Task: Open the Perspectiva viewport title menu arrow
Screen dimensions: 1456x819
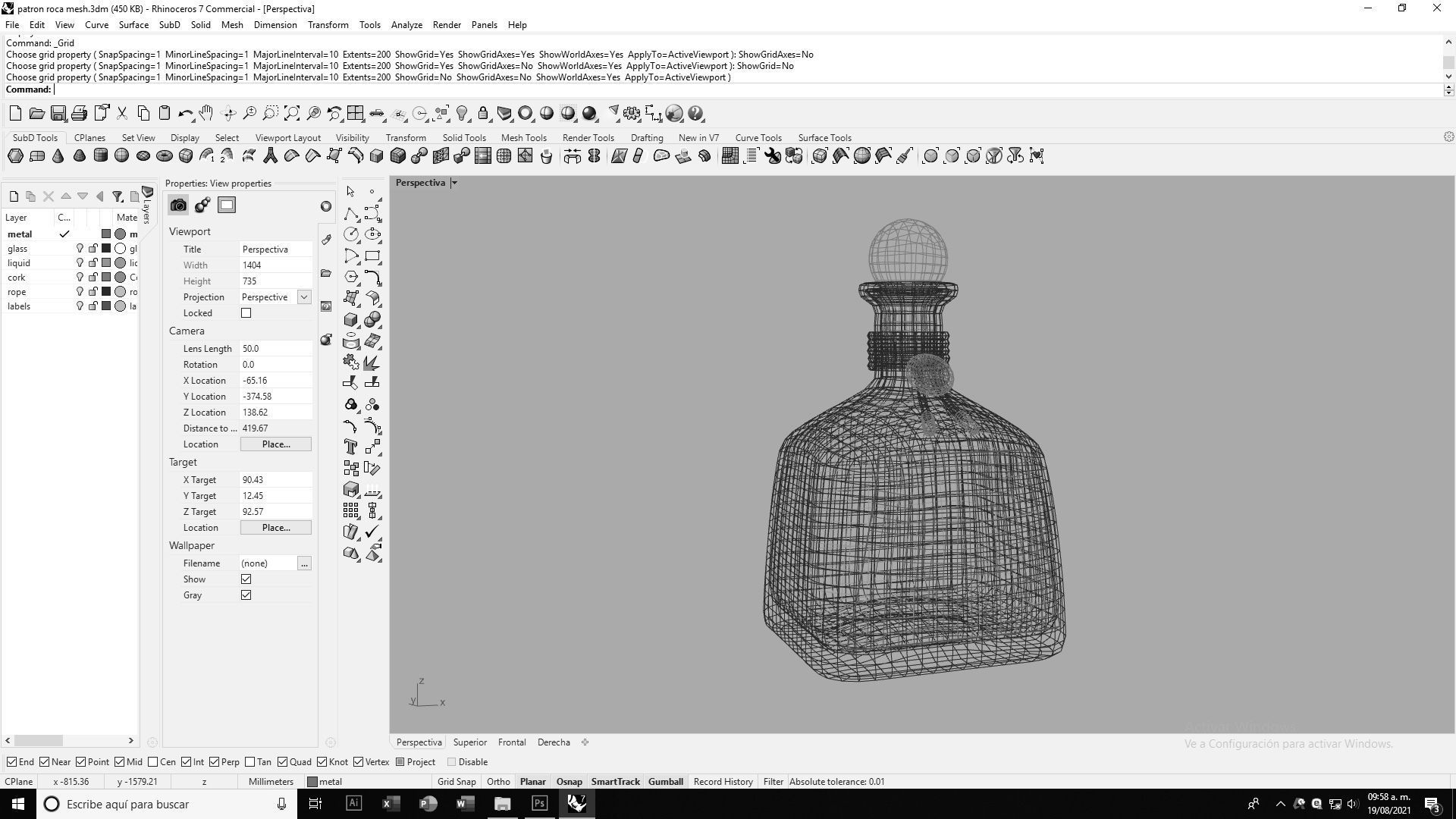Action: pyautogui.click(x=454, y=183)
